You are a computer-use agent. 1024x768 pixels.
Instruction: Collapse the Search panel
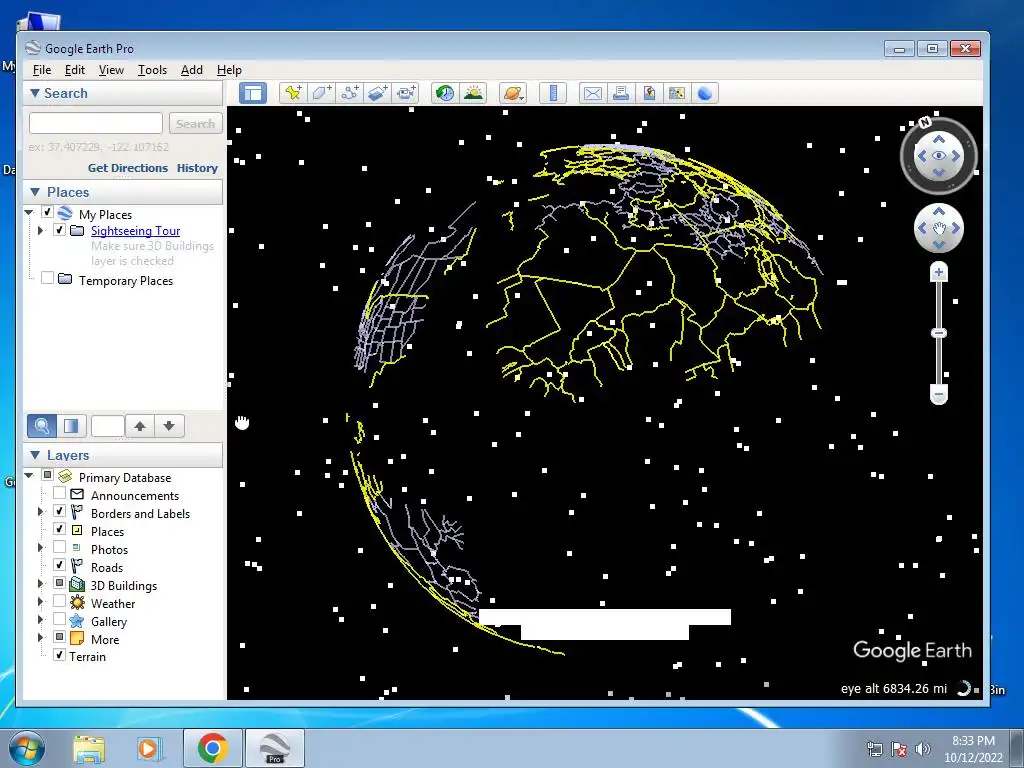35,93
